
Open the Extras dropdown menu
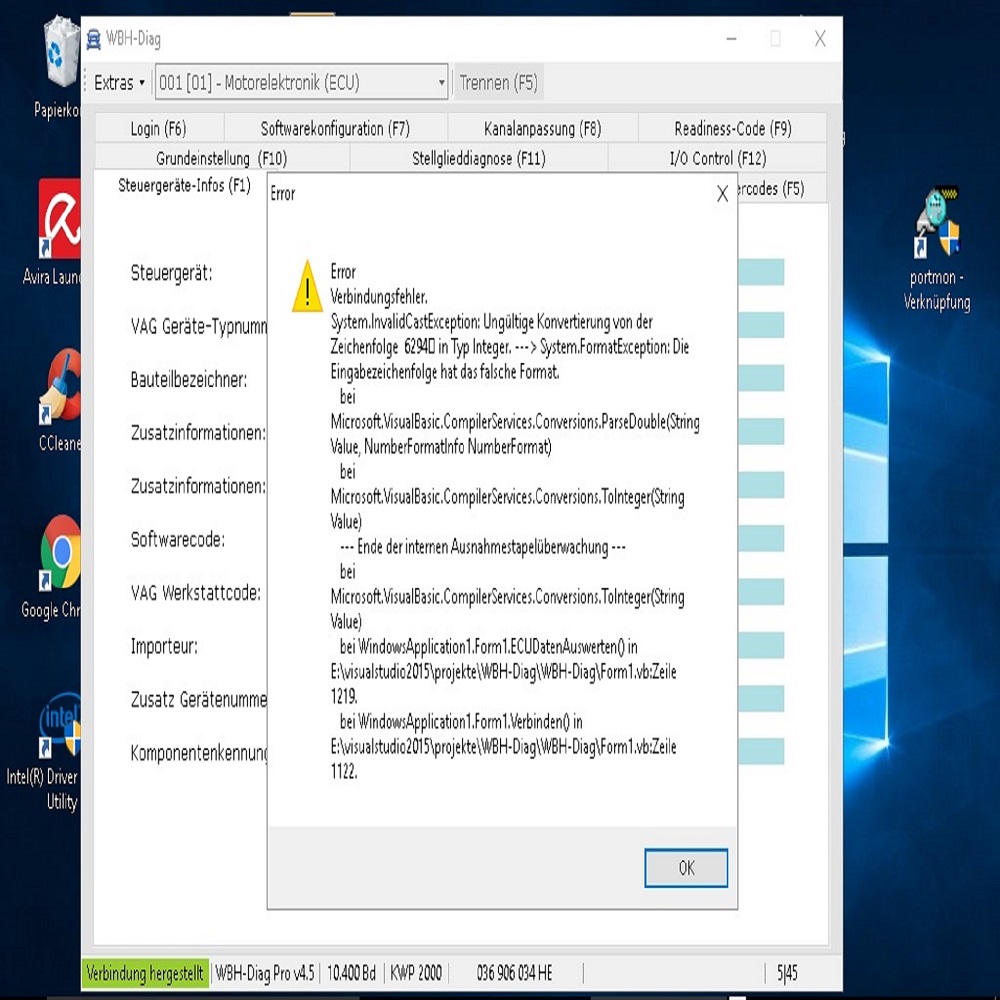pyautogui.click(x=119, y=83)
